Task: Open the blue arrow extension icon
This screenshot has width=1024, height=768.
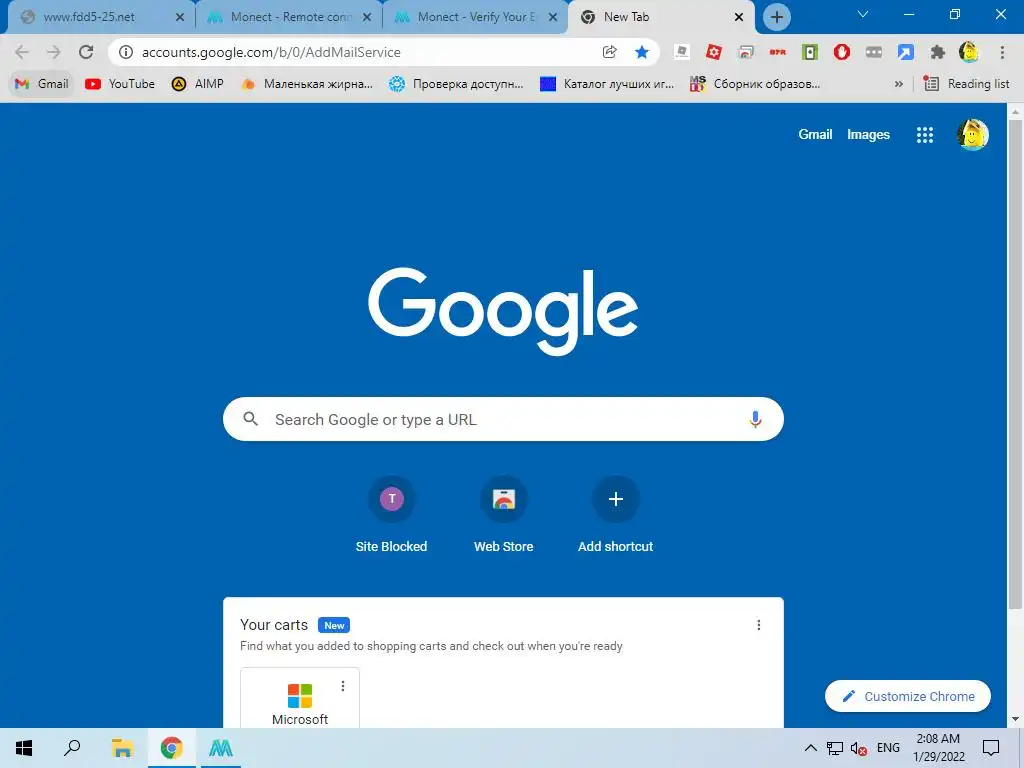Action: [906, 52]
